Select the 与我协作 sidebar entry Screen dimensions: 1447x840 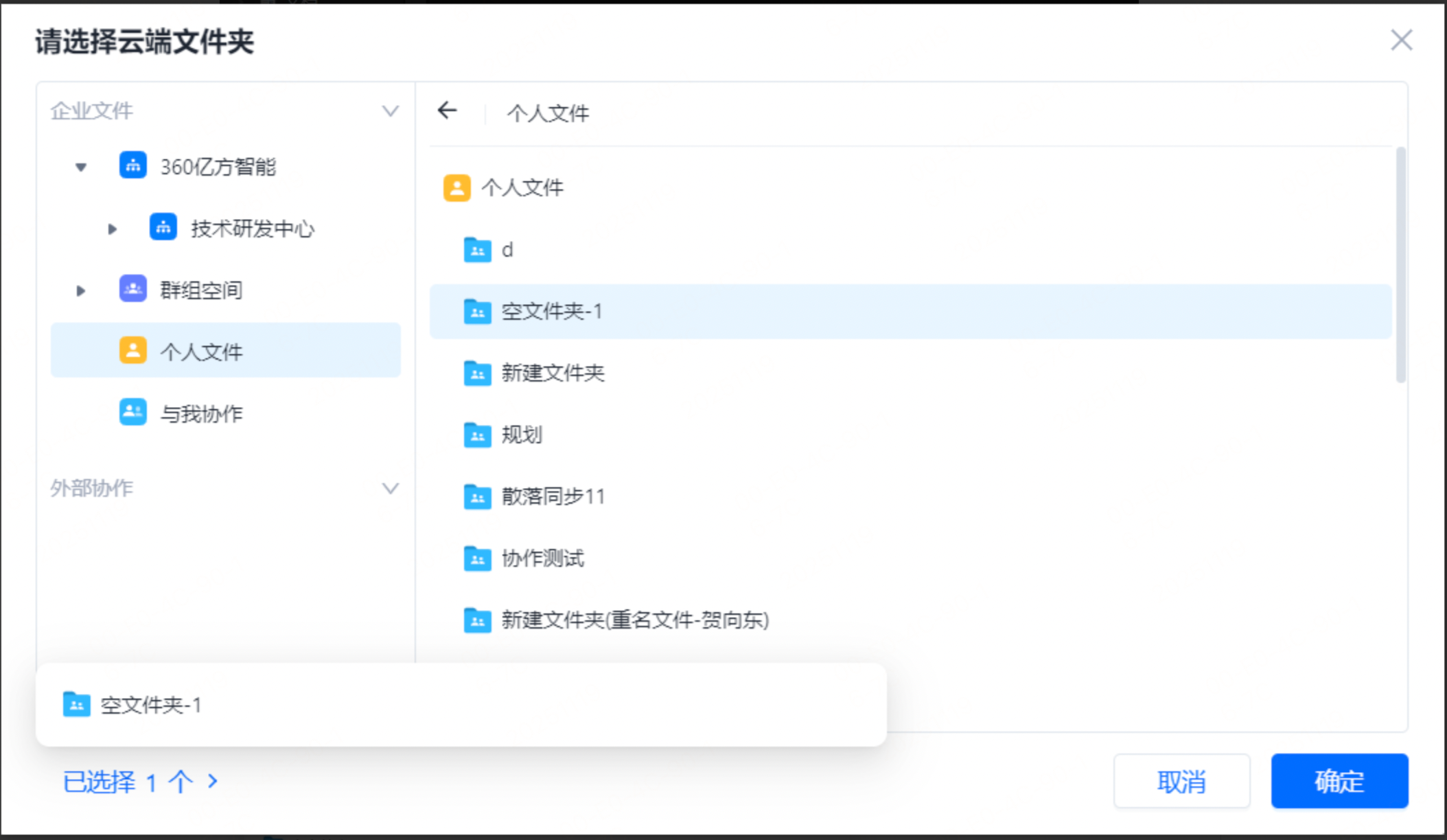[x=201, y=413]
